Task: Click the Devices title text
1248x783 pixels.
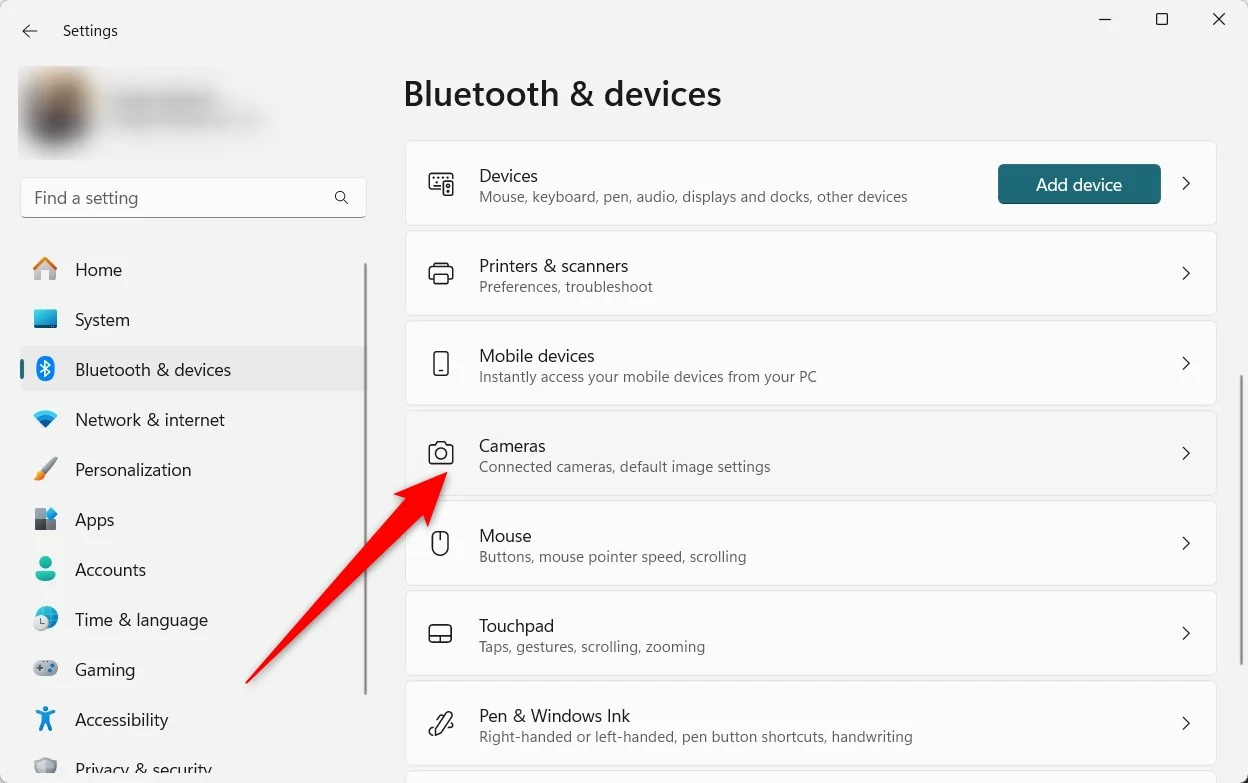Action: point(508,176)
